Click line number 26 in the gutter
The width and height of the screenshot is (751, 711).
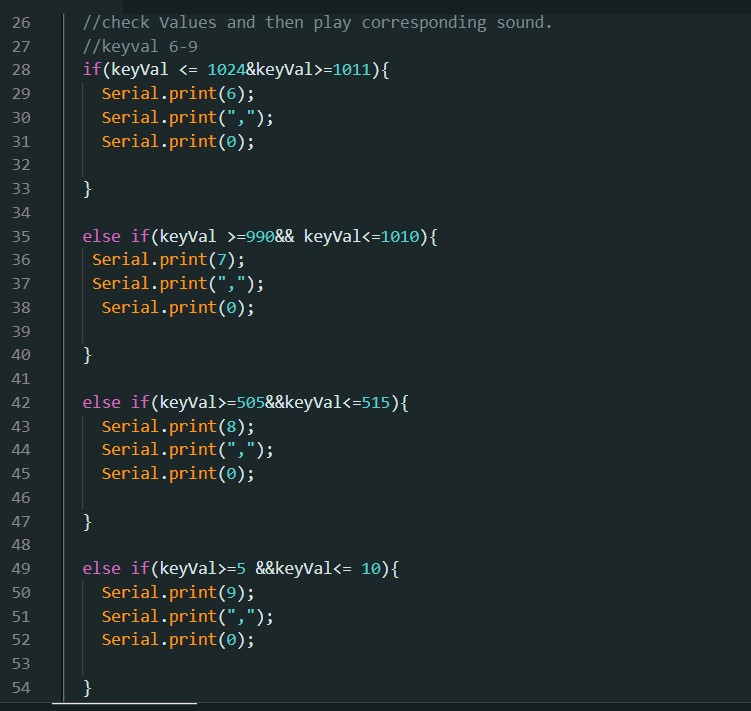[21, 23]
